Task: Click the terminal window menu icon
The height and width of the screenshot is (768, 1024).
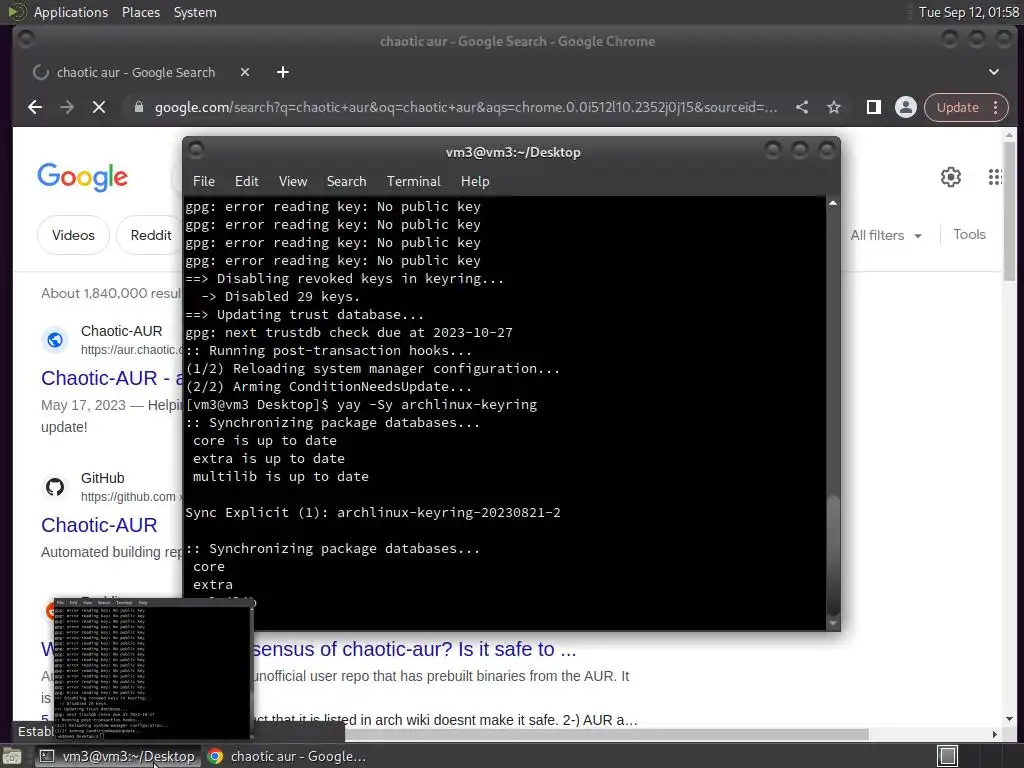Action: pyautogui.click(x=196, y=151)
